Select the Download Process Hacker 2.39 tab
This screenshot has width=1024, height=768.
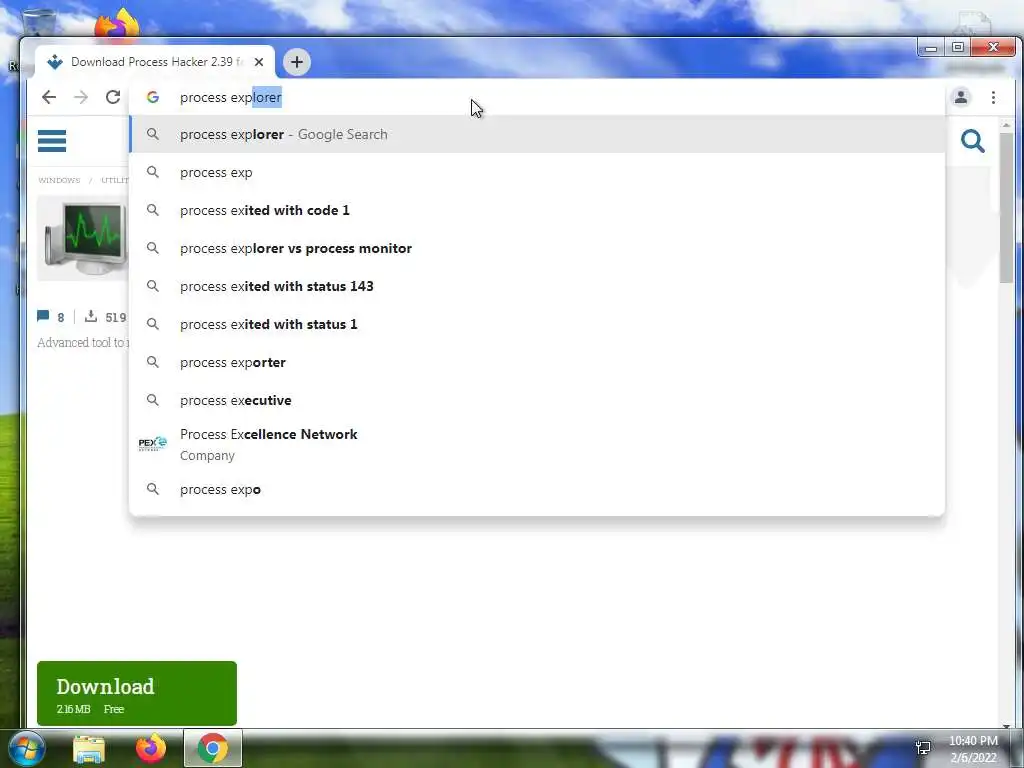pyautogui.click(x=155, y=62)
